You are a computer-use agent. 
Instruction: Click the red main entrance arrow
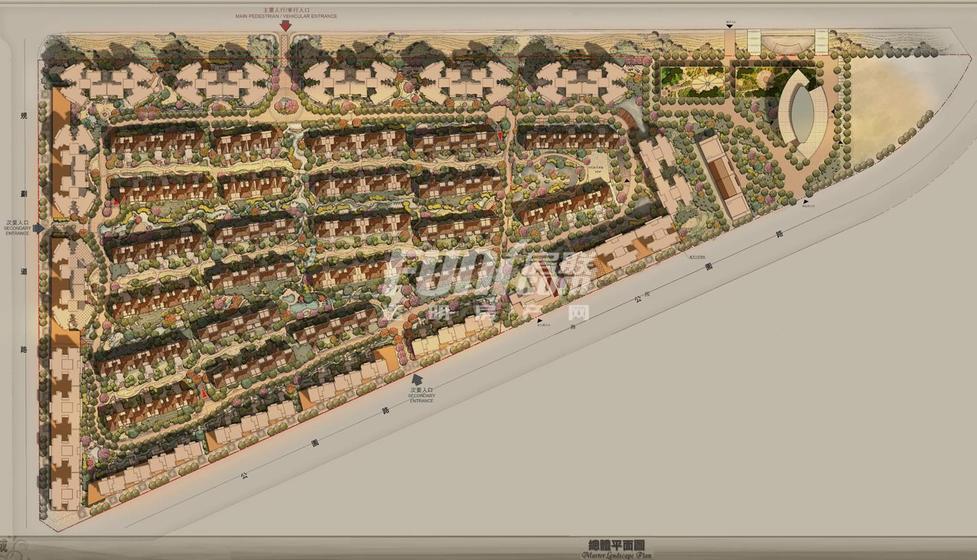[x=285, y=26]
